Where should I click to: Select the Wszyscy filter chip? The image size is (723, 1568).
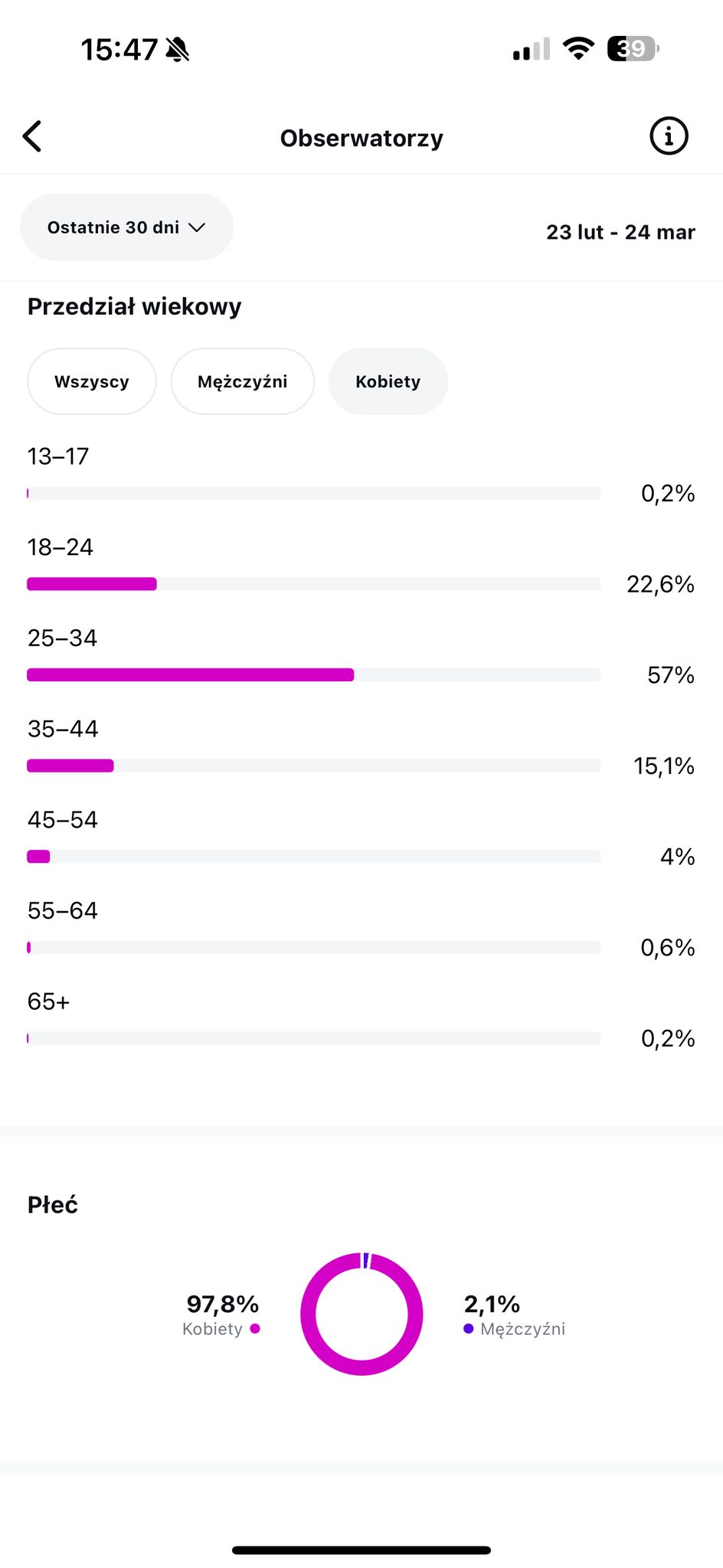pyautogui.click(x=92, y=381)
